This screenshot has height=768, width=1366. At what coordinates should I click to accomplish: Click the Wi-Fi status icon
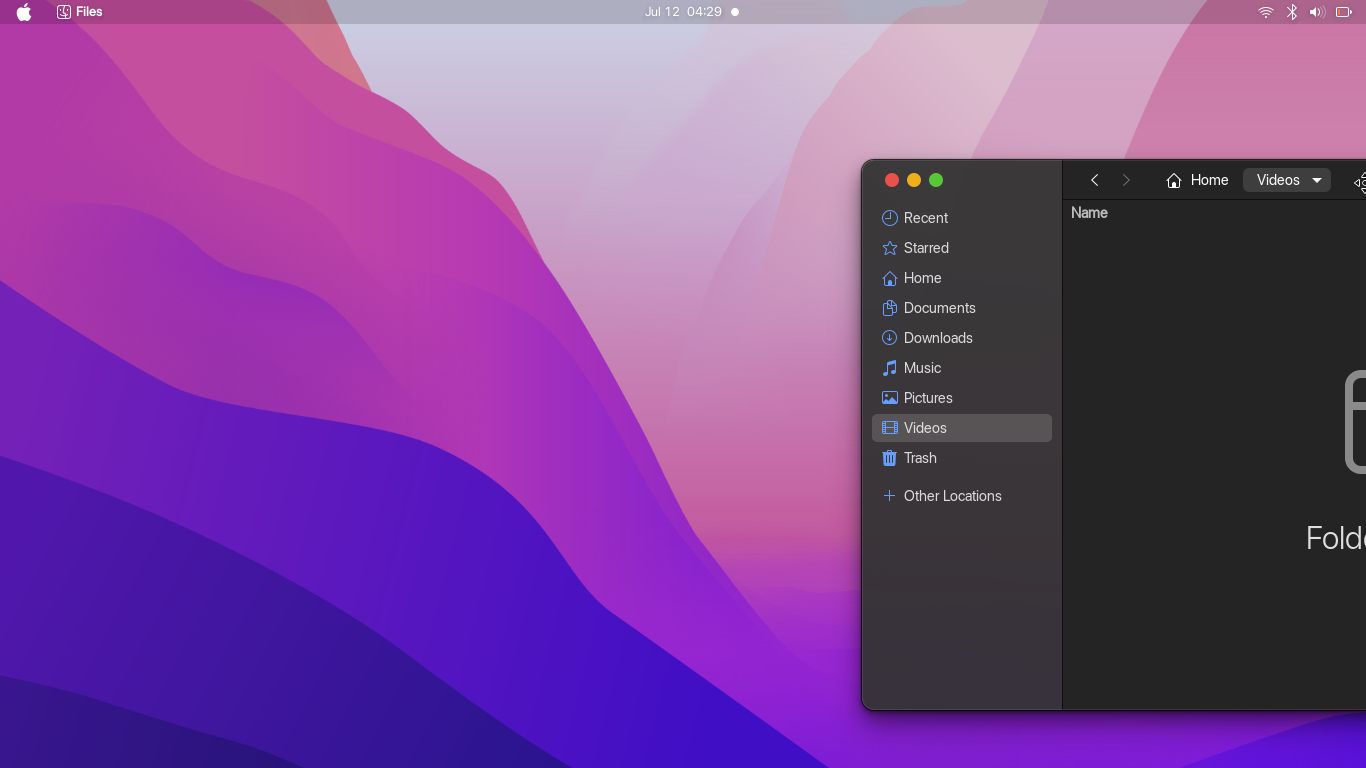(1265, 12)
